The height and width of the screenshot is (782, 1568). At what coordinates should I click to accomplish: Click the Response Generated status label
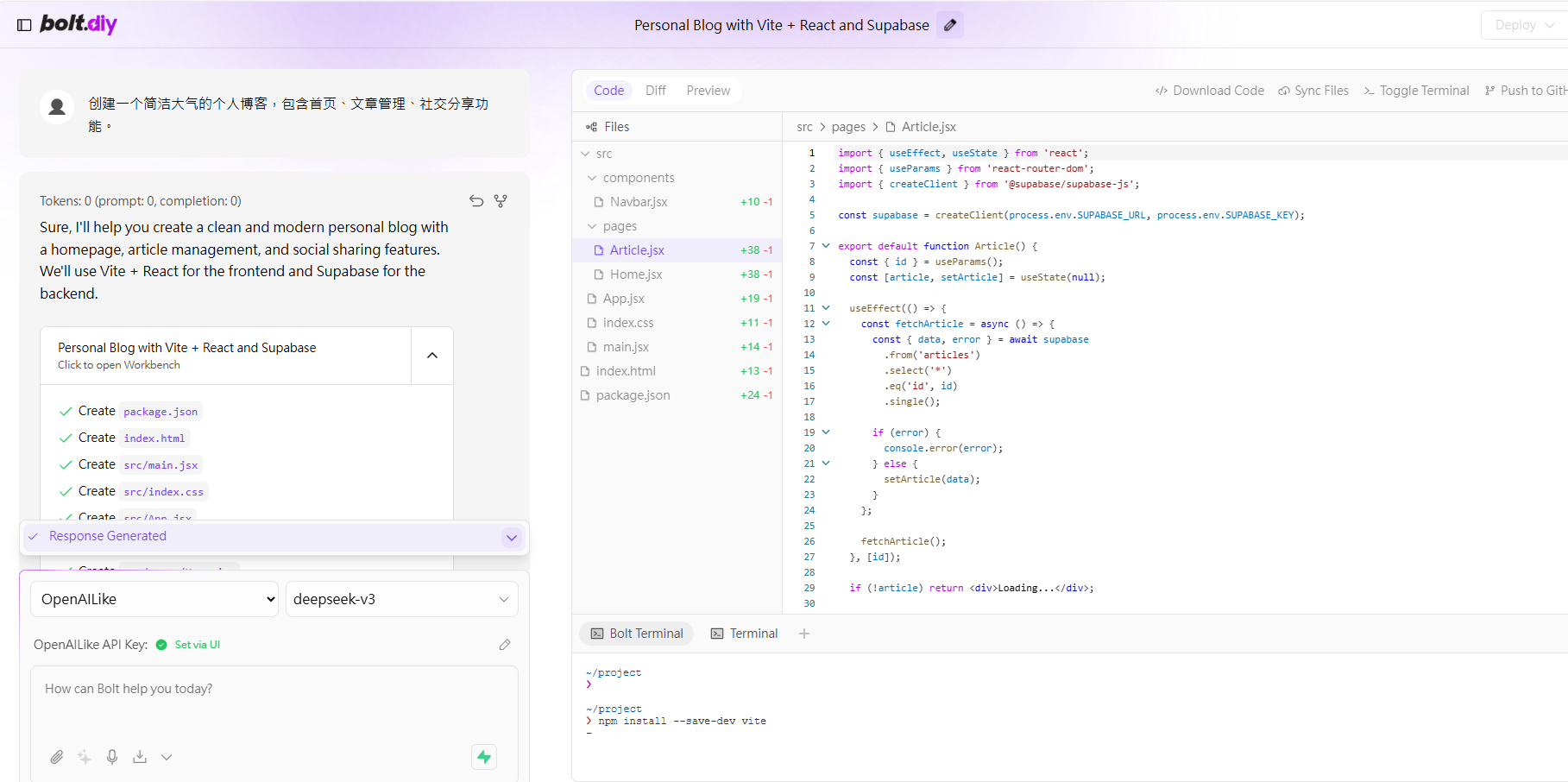click(x=108, y=536)
